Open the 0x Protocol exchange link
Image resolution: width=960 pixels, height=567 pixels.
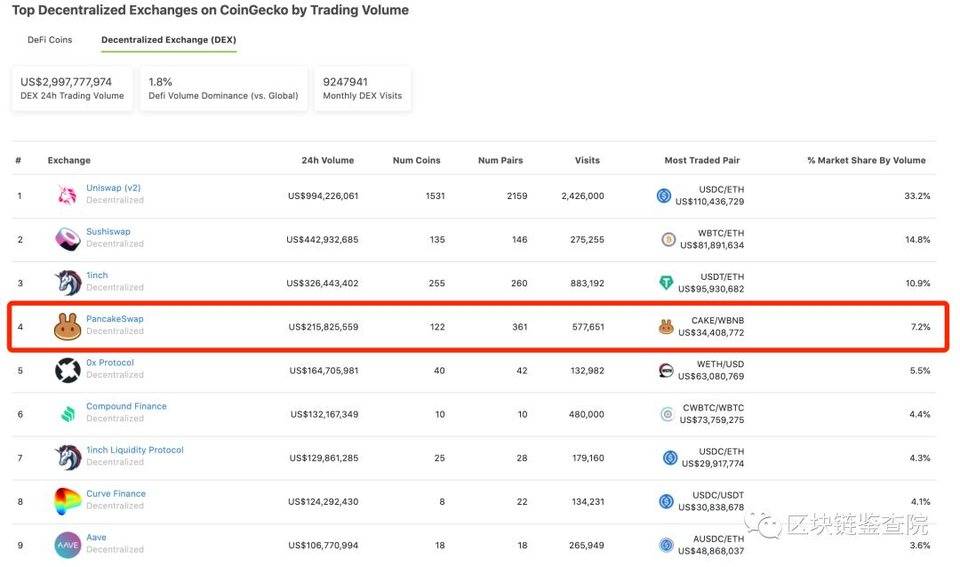click(x=110, y=362)
